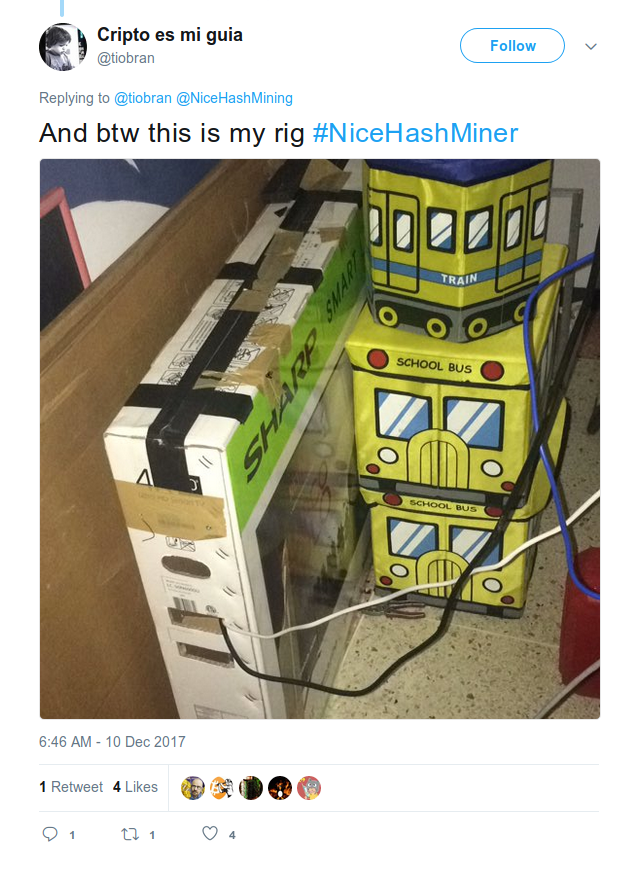
Task: Click the Cripto es mi guia display name
Action: [170, 34]
